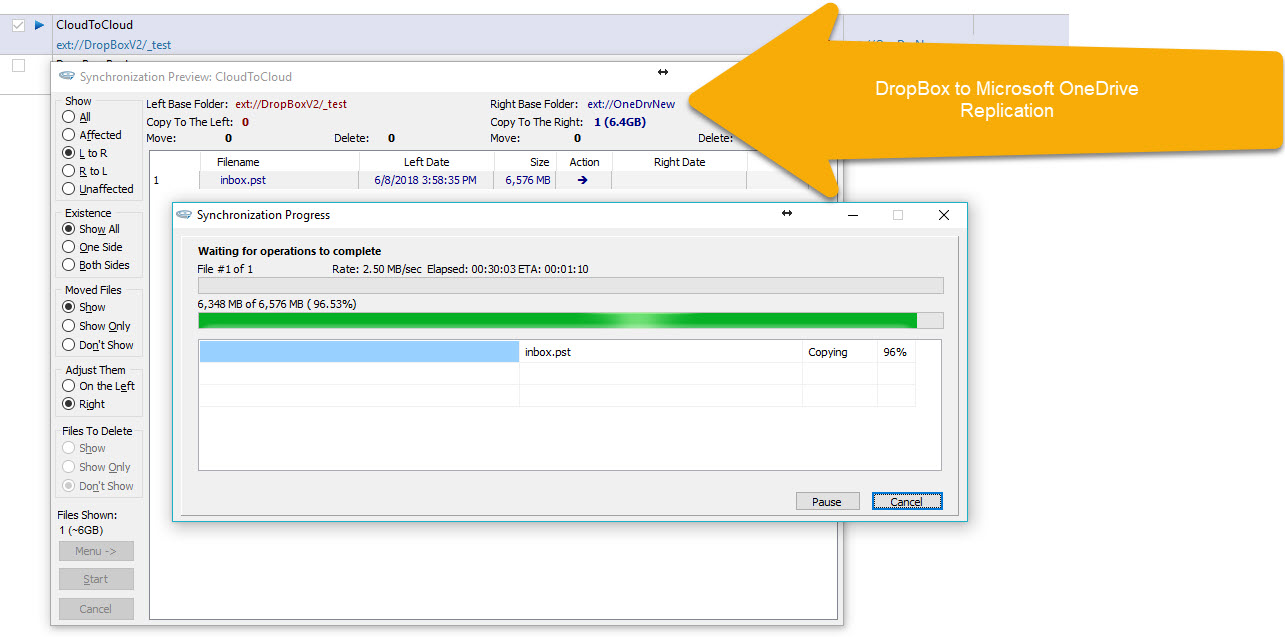
Task: Choose the L to R filter
Action: 69,153
